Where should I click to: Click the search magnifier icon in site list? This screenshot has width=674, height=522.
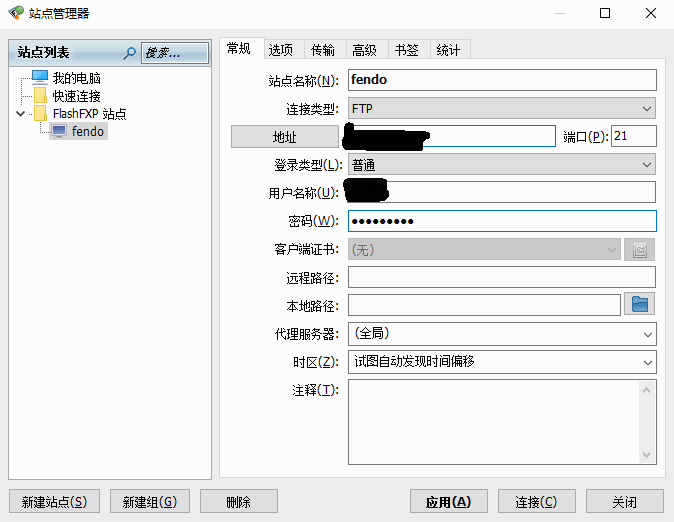129,53
